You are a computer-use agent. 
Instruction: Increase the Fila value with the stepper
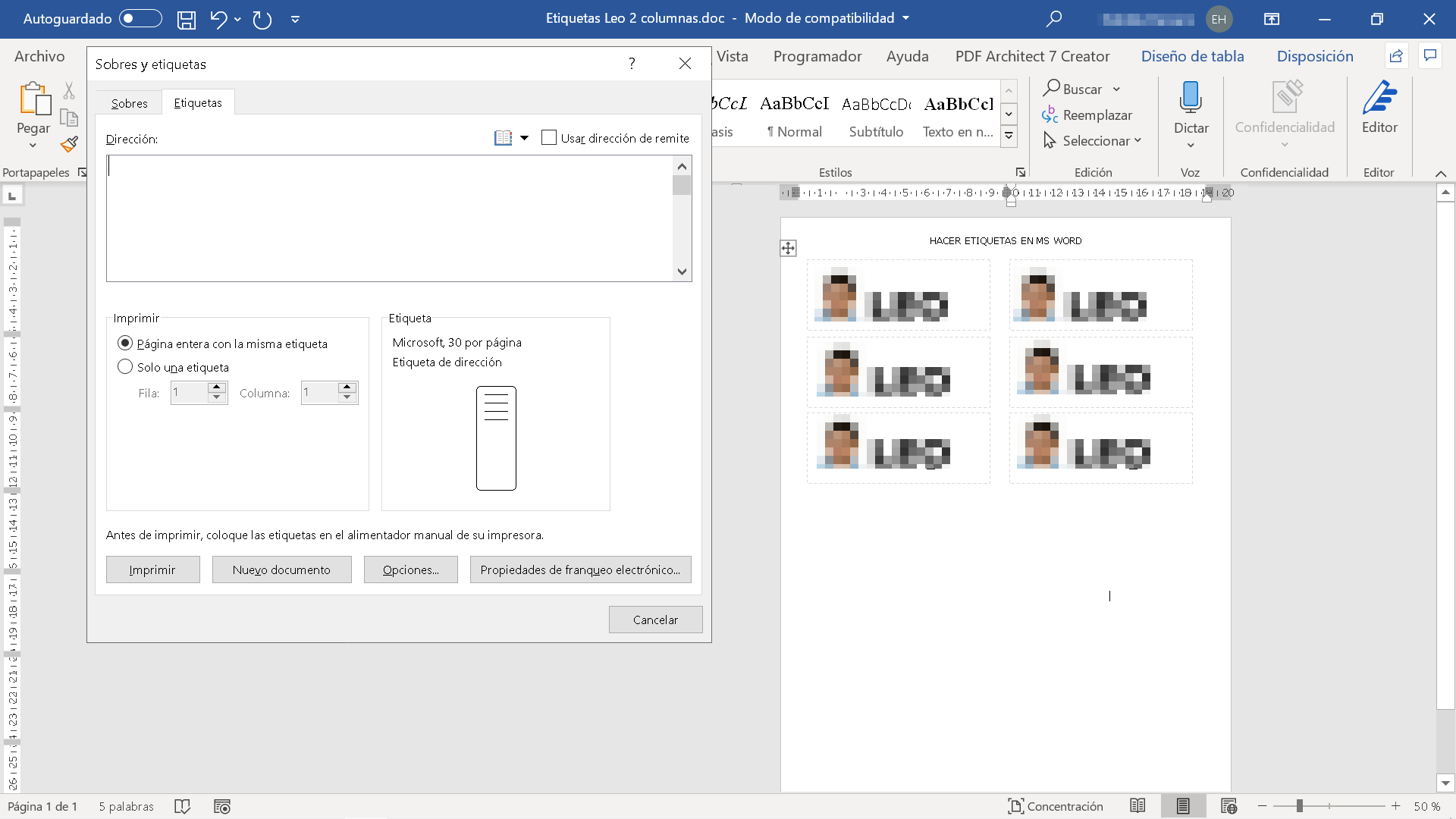point(218,388)
